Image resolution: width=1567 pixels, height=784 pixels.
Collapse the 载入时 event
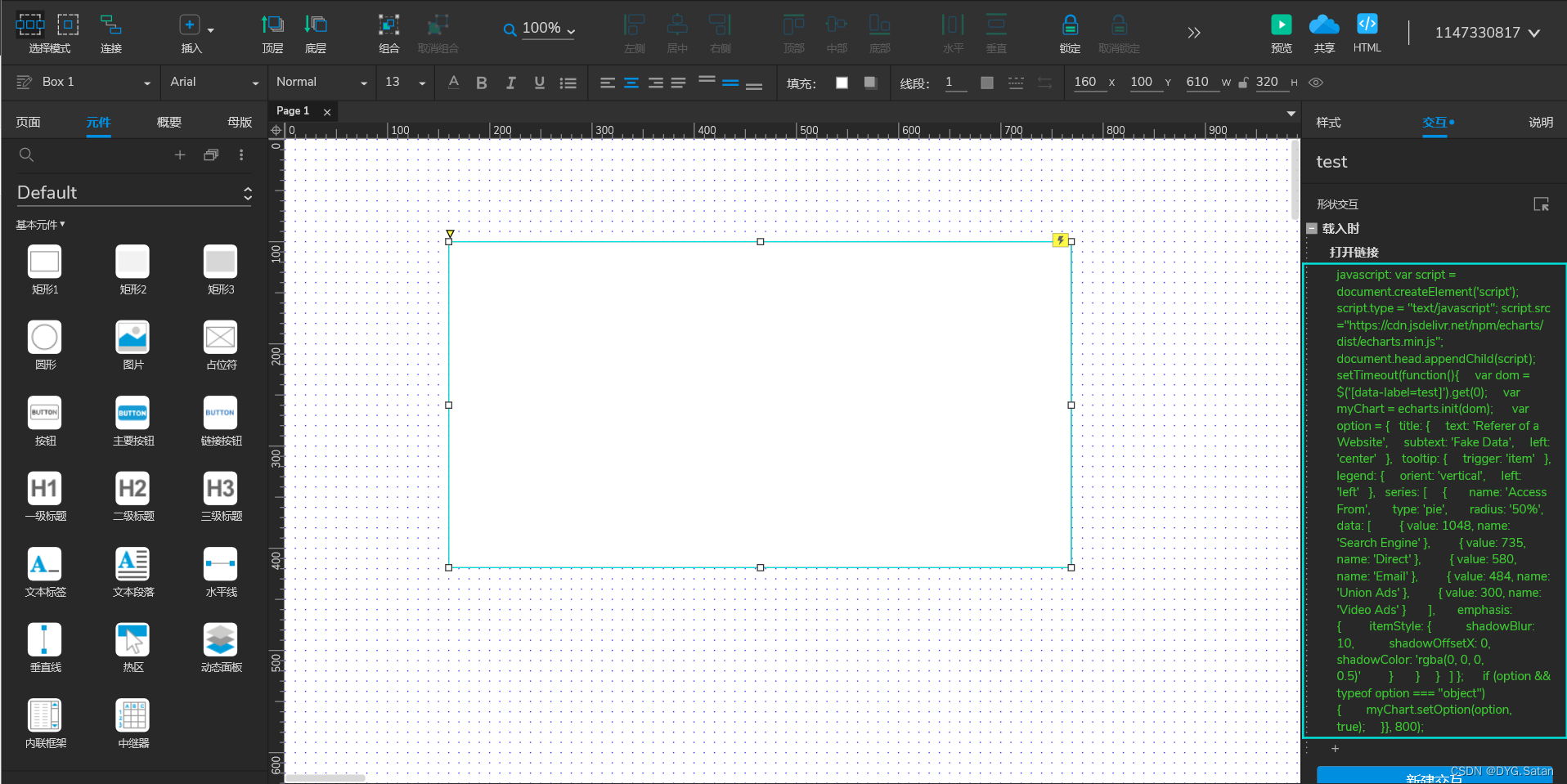click(1312, 229)
